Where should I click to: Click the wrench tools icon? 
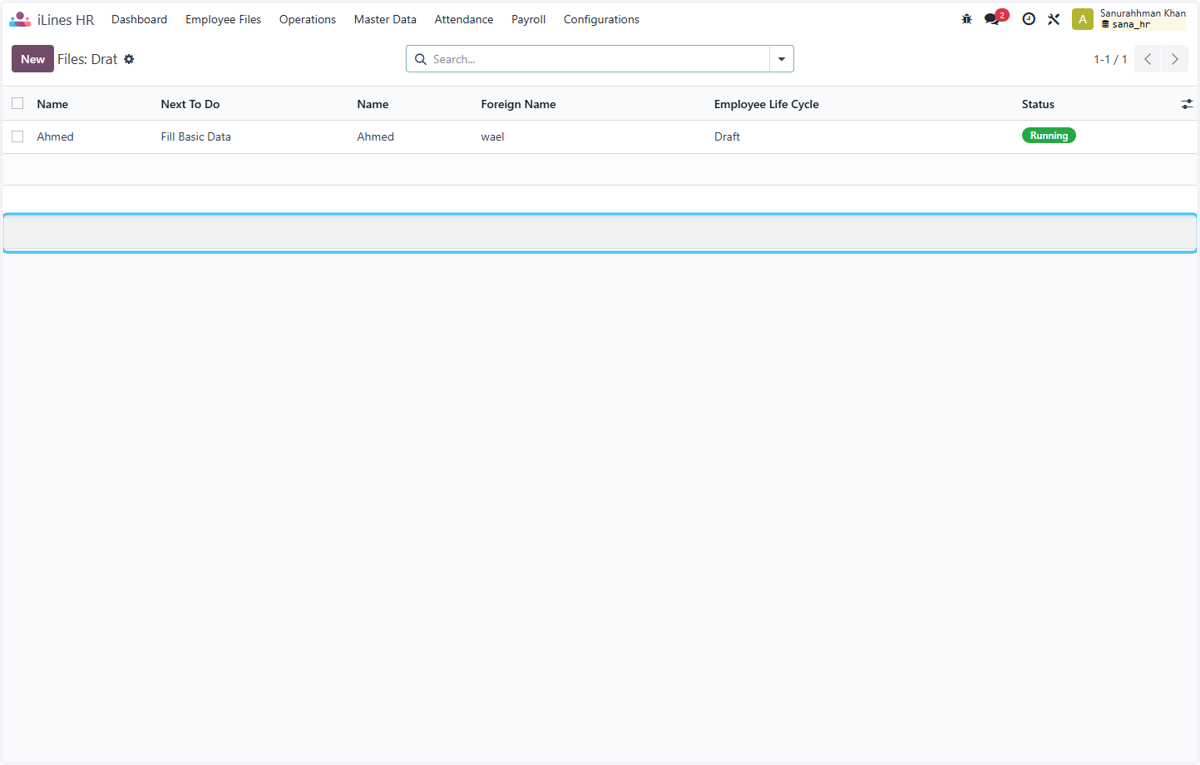(1053, 19)
